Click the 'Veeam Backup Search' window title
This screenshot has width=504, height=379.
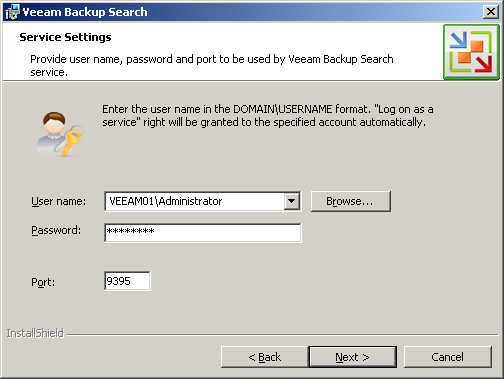click(x=85, y=12)
